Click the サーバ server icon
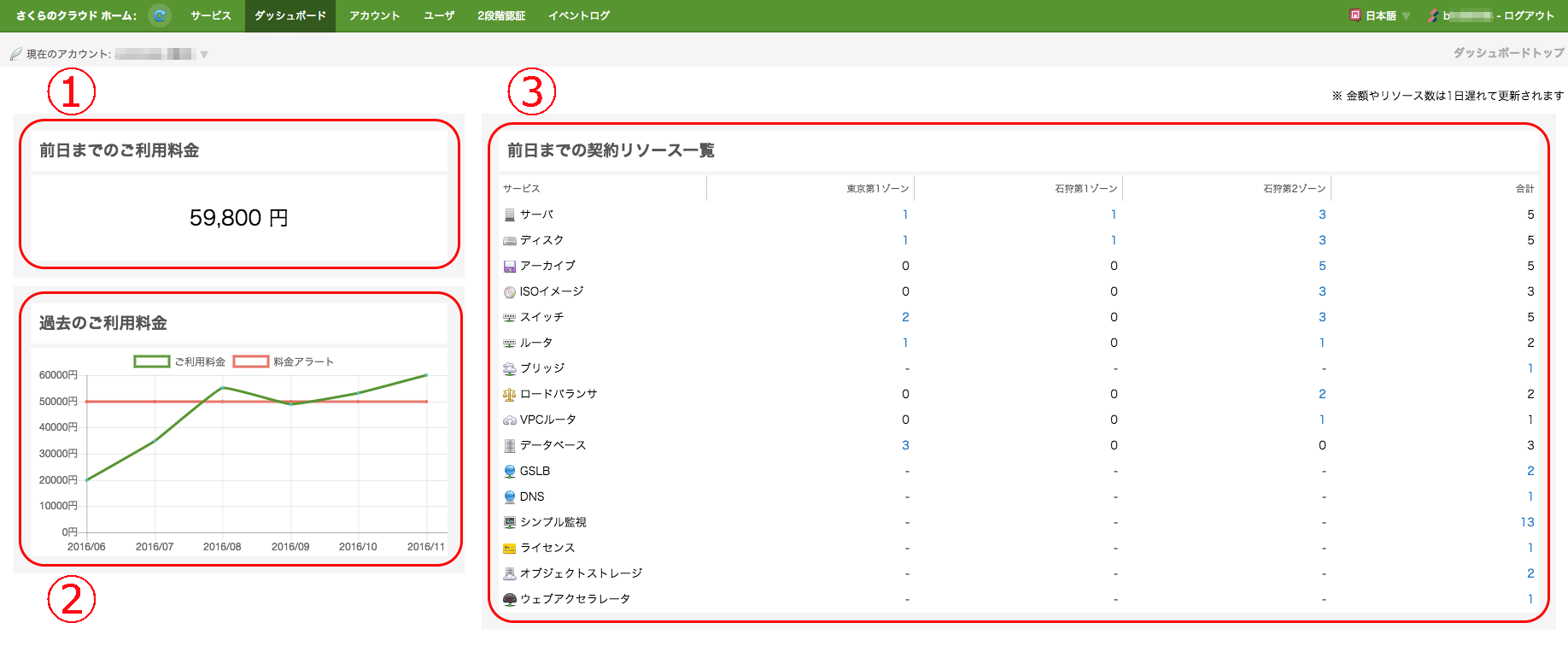1568x658 pixels. coord(510,214)
